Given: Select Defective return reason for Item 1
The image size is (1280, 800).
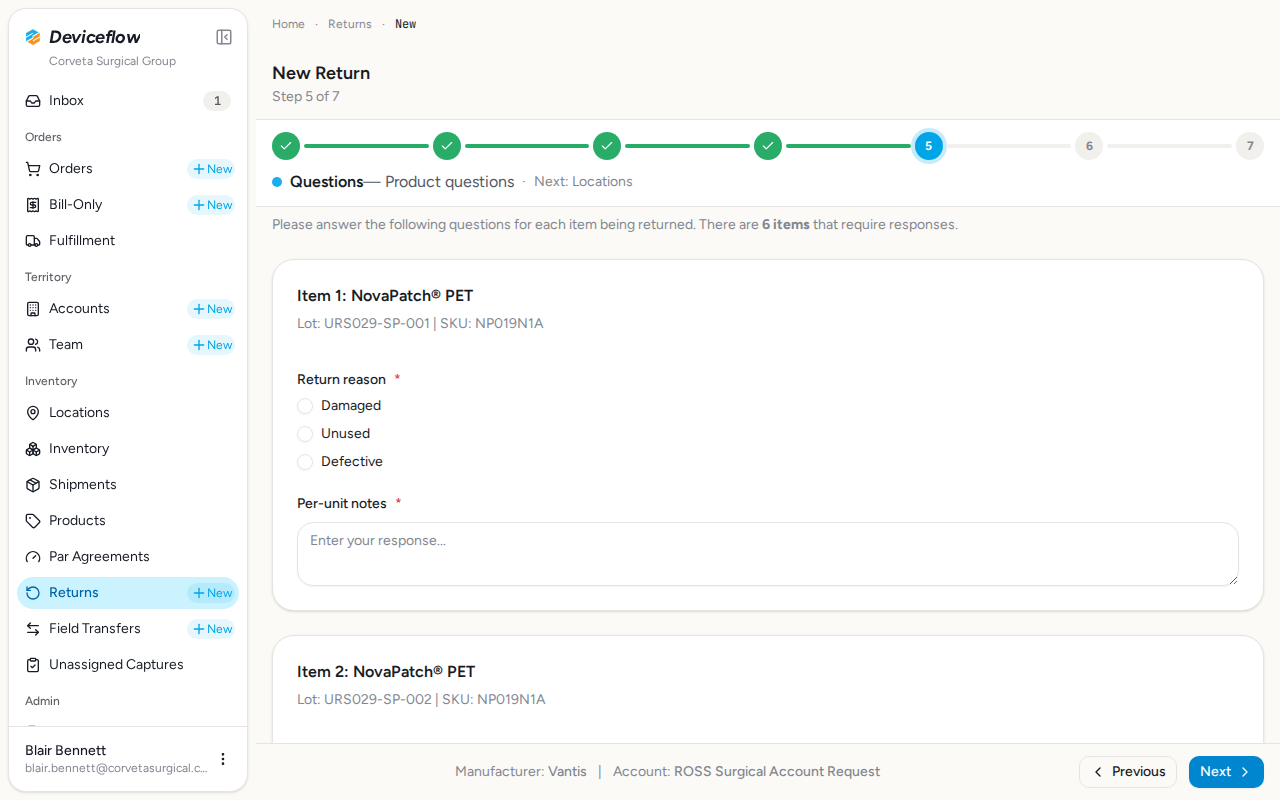Looking at the screenshot, I should pos(305,462).
